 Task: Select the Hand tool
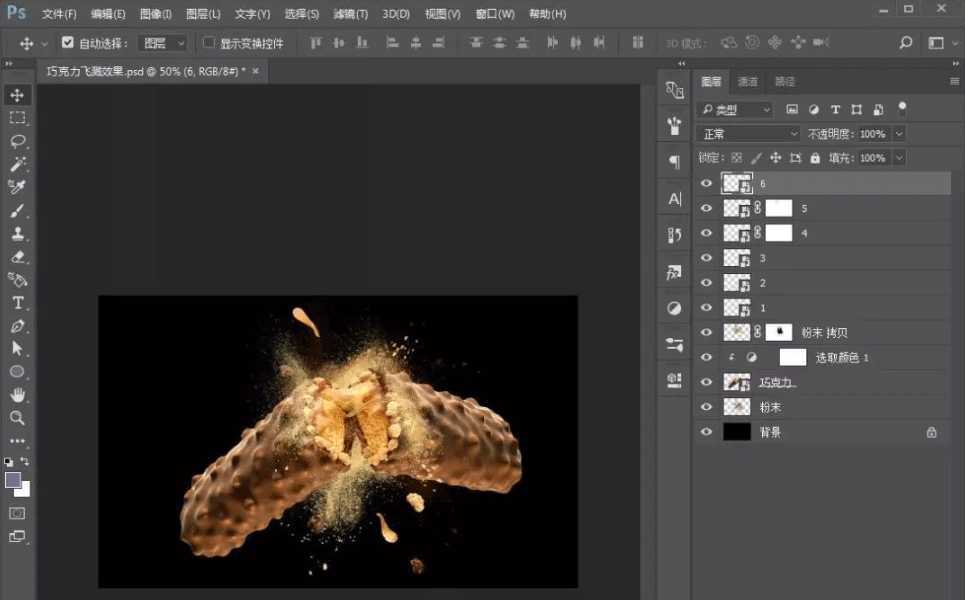click(17, 395)
